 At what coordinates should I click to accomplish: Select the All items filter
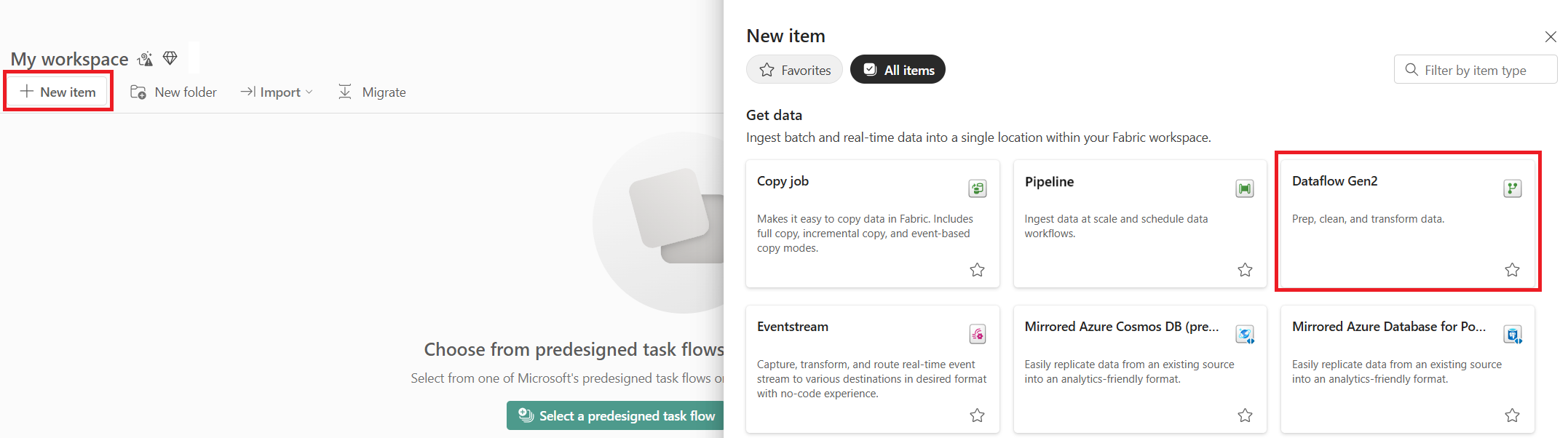click(898, 69)
